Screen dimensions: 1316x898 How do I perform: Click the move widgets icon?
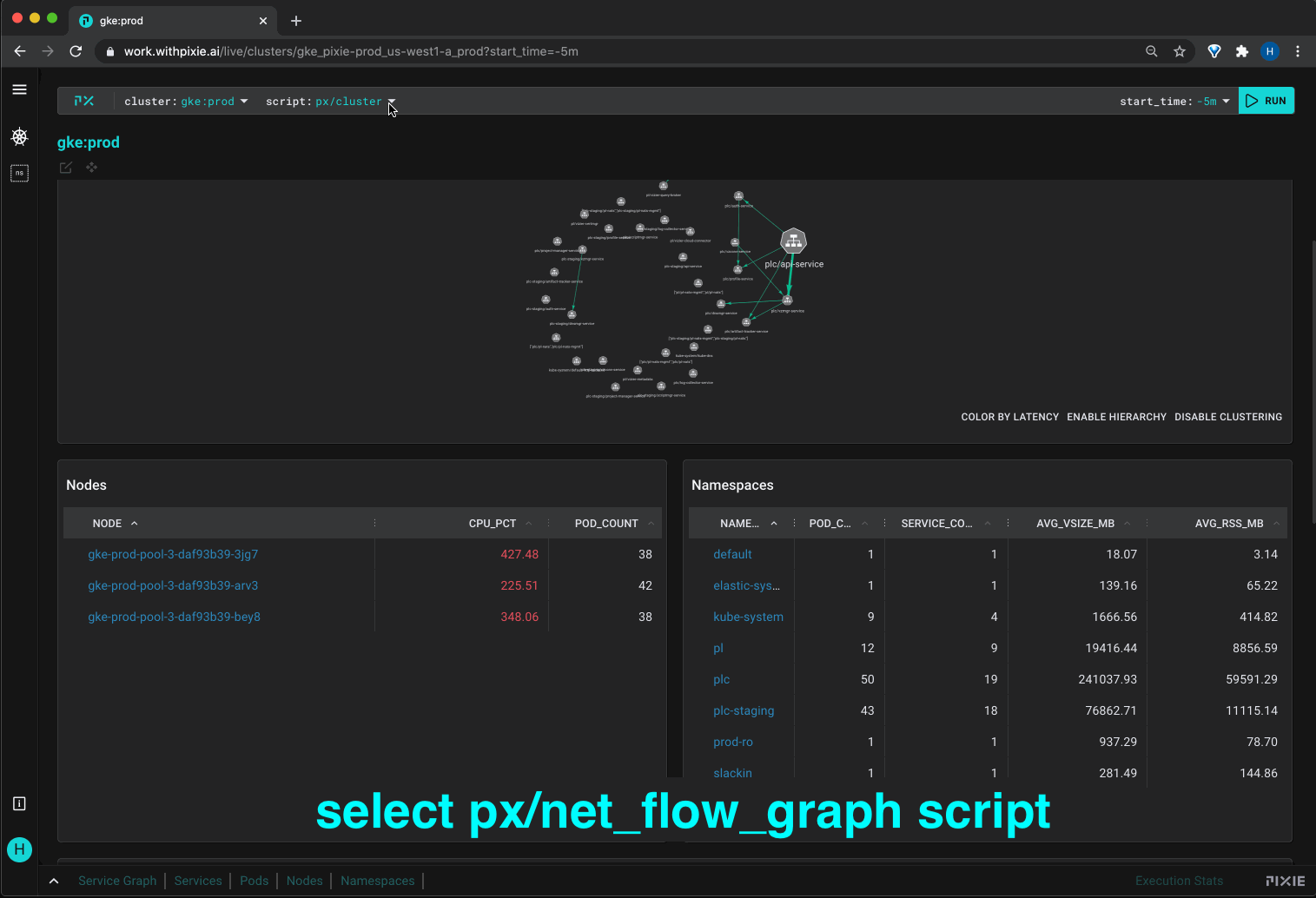(x=91, y=168)
